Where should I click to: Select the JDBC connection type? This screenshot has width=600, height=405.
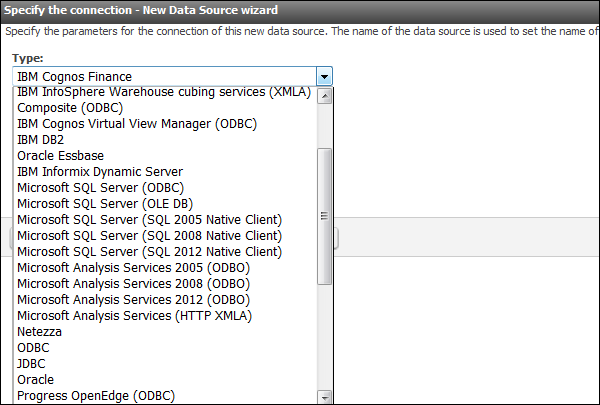click(31, 364)
